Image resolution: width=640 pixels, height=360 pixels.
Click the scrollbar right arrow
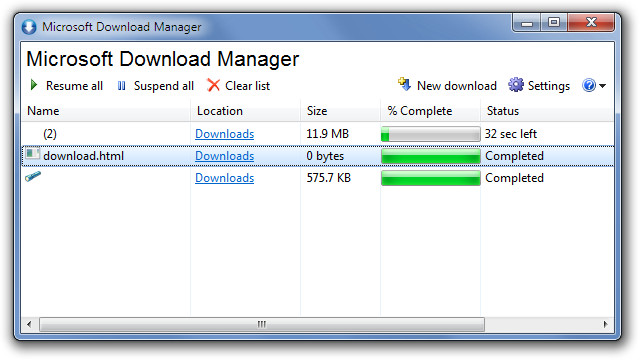(605, 324)
